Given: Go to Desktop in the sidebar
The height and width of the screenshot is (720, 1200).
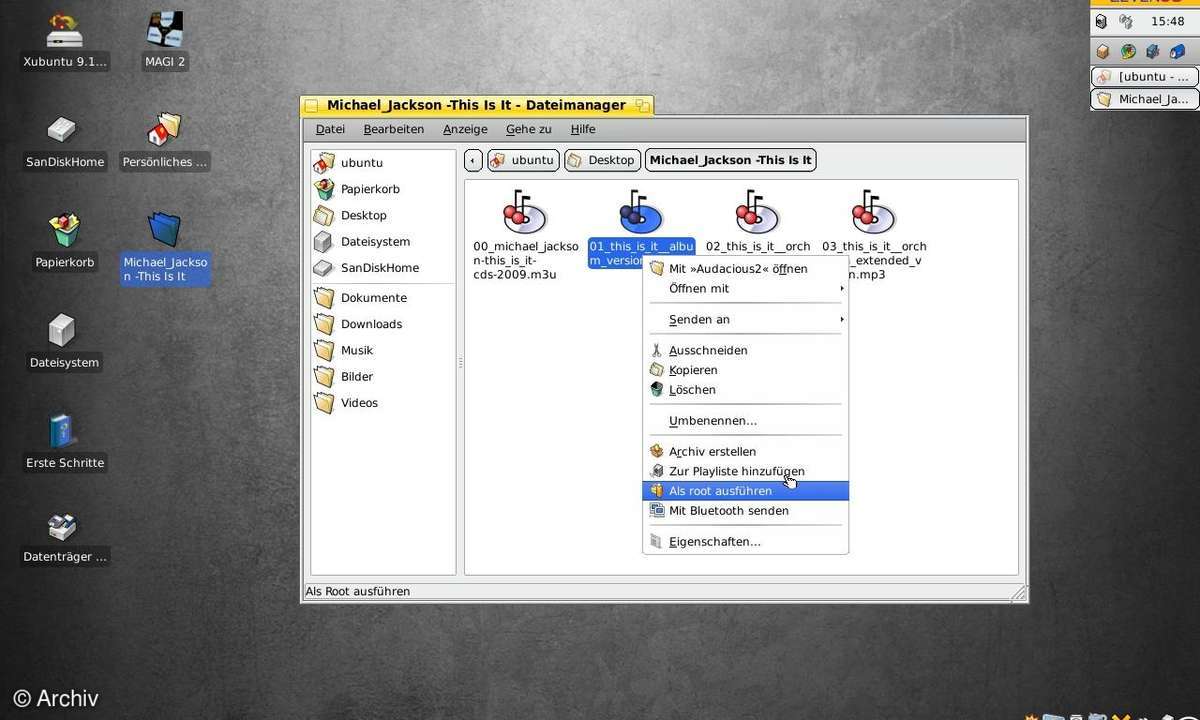Looking at the screenshot, I should point(383,215).
